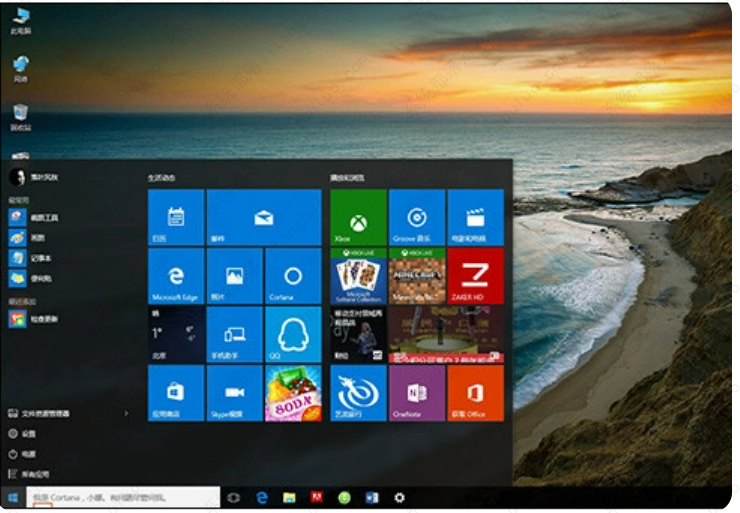740x513 pixels.
Task: Select the This PC desktop icon
Action: 21,21
